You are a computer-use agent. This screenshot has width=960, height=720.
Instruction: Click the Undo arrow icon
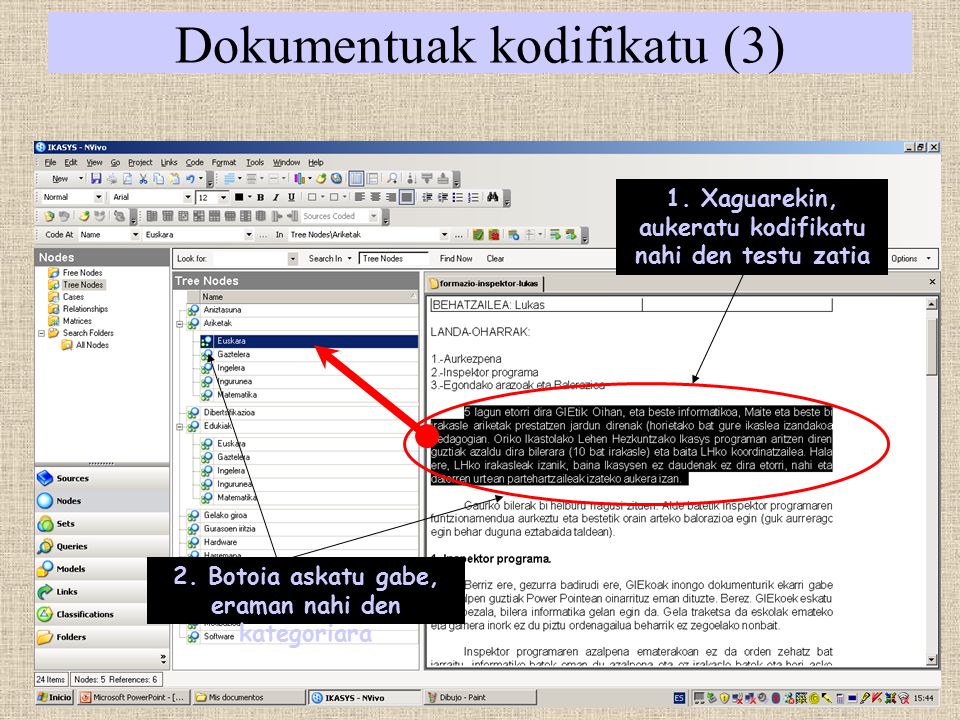(190, 179)
